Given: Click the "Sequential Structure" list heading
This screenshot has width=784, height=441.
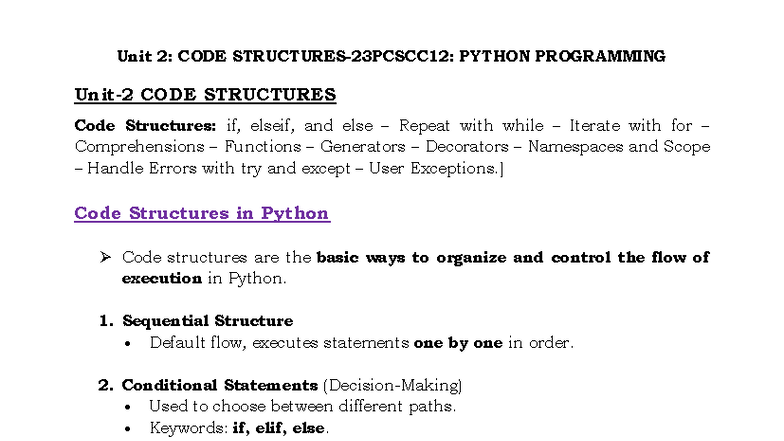Looking at the screenshot, I should tap(207, 321).
